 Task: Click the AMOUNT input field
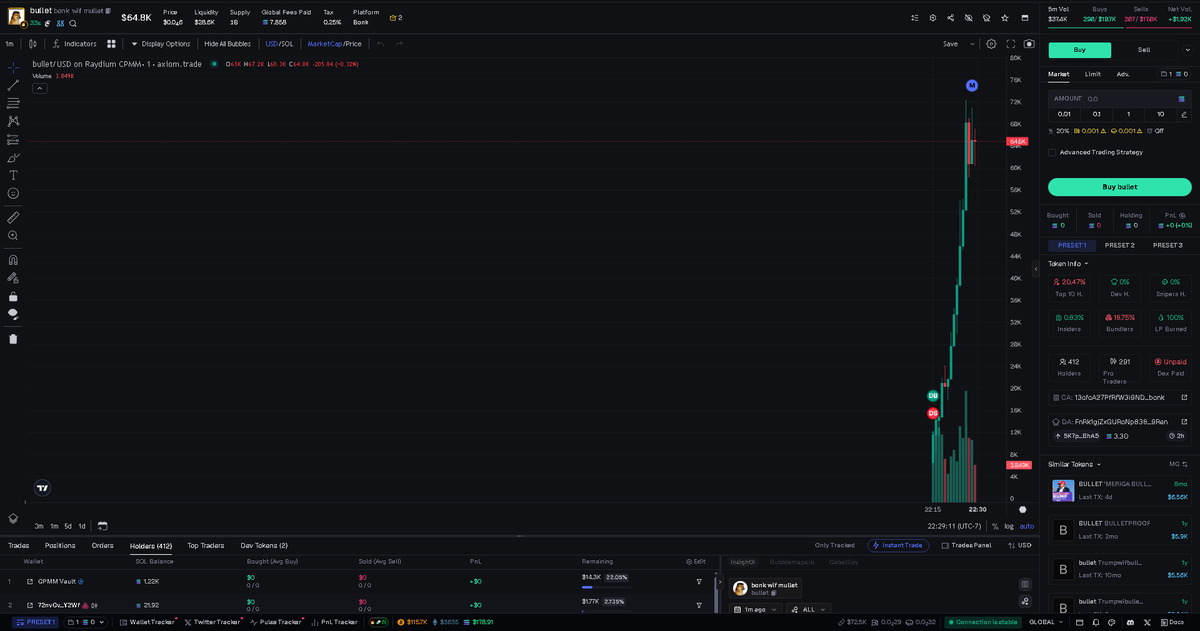click(1119, 99)
